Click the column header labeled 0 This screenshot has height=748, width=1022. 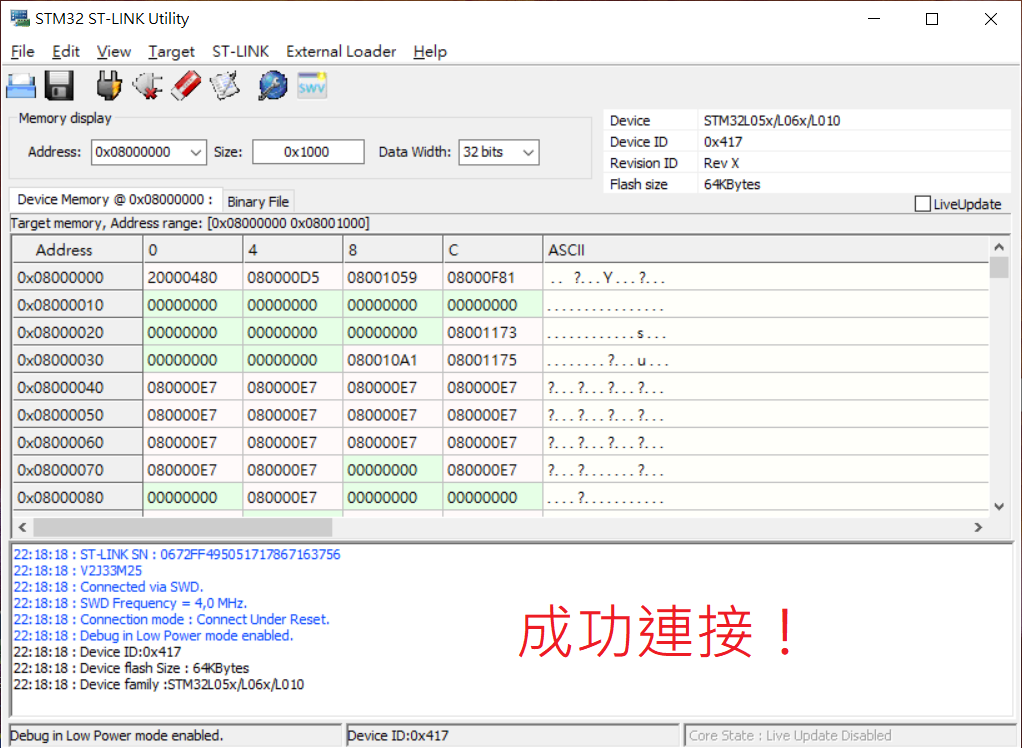192,250
